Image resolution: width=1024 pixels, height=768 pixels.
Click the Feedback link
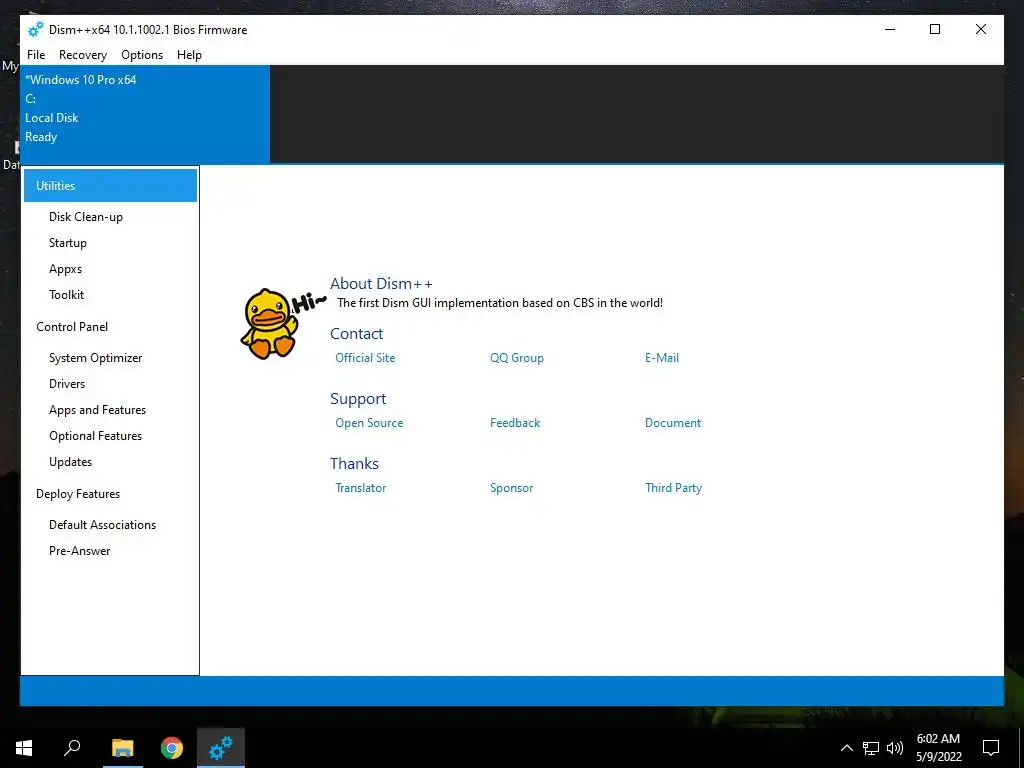pos(515,423)
